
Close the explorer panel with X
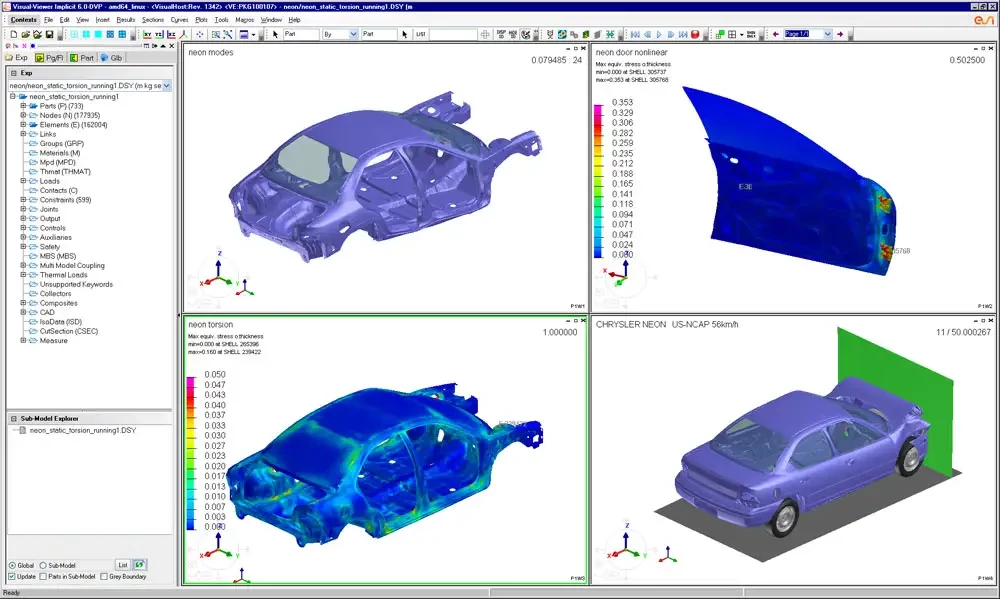(172, 46)
